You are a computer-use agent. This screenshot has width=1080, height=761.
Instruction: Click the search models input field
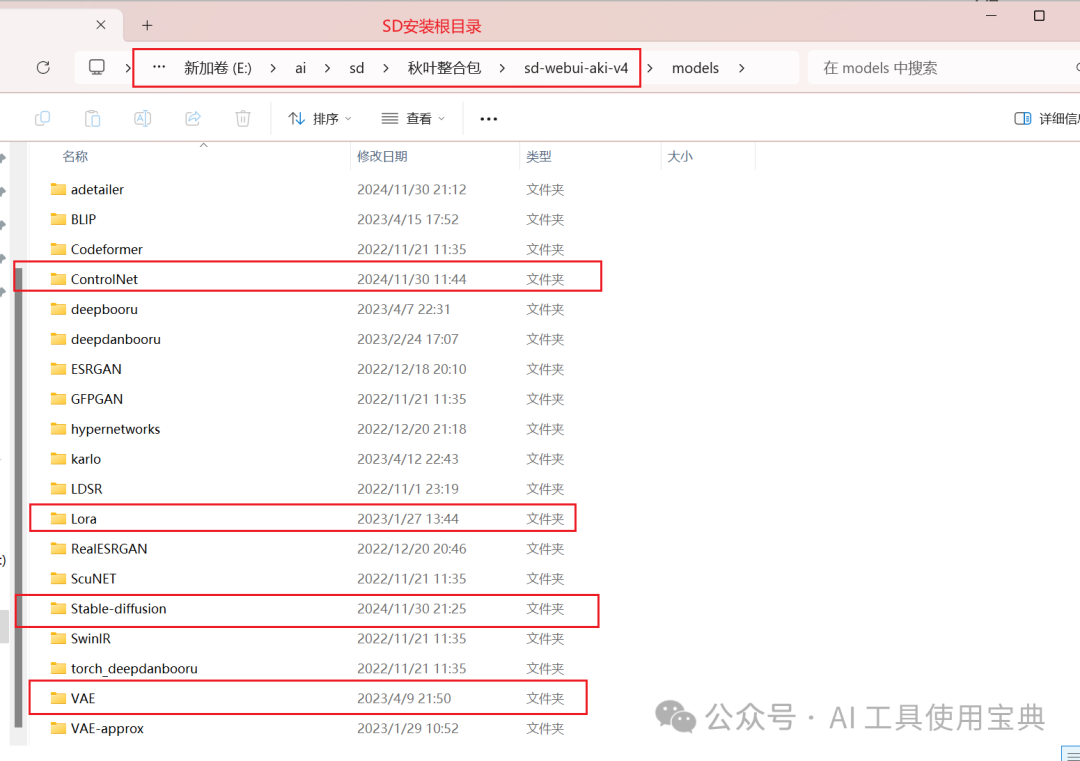click(x=944, y=67)
